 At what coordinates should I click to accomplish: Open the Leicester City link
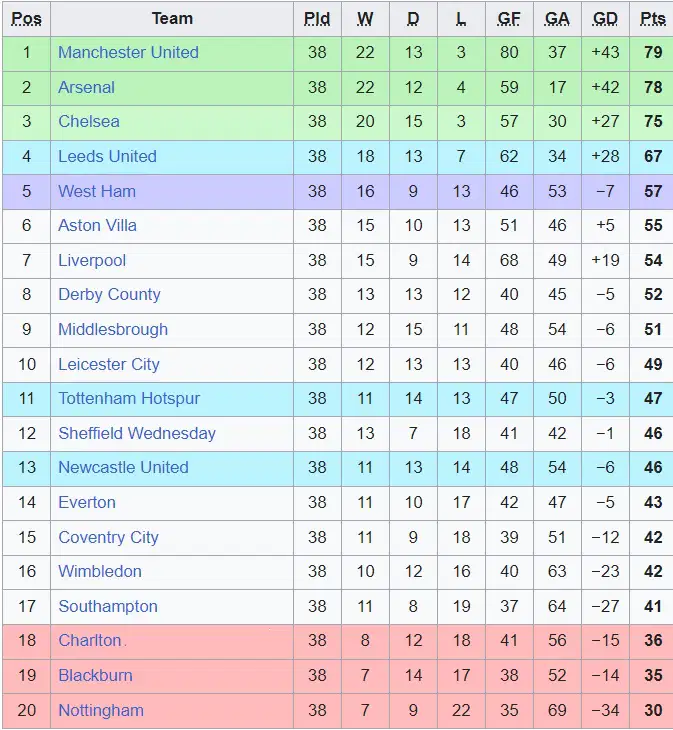(x=109, y=364)
